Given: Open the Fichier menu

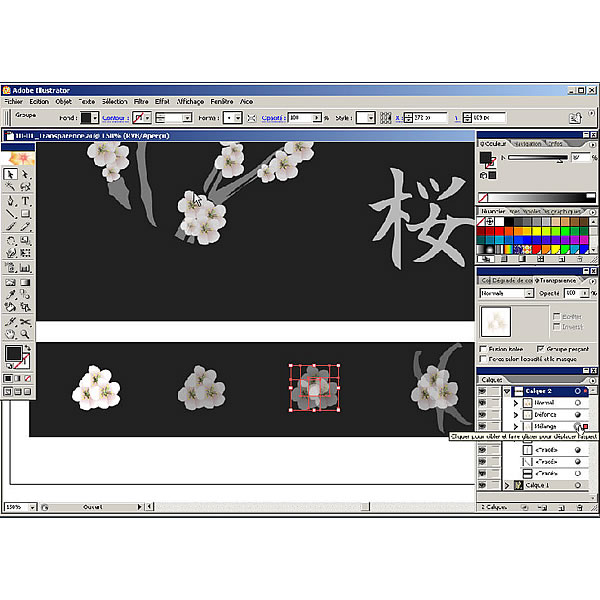Looking at the screenshot, I should pyautogui.click(x=14, y=101).
